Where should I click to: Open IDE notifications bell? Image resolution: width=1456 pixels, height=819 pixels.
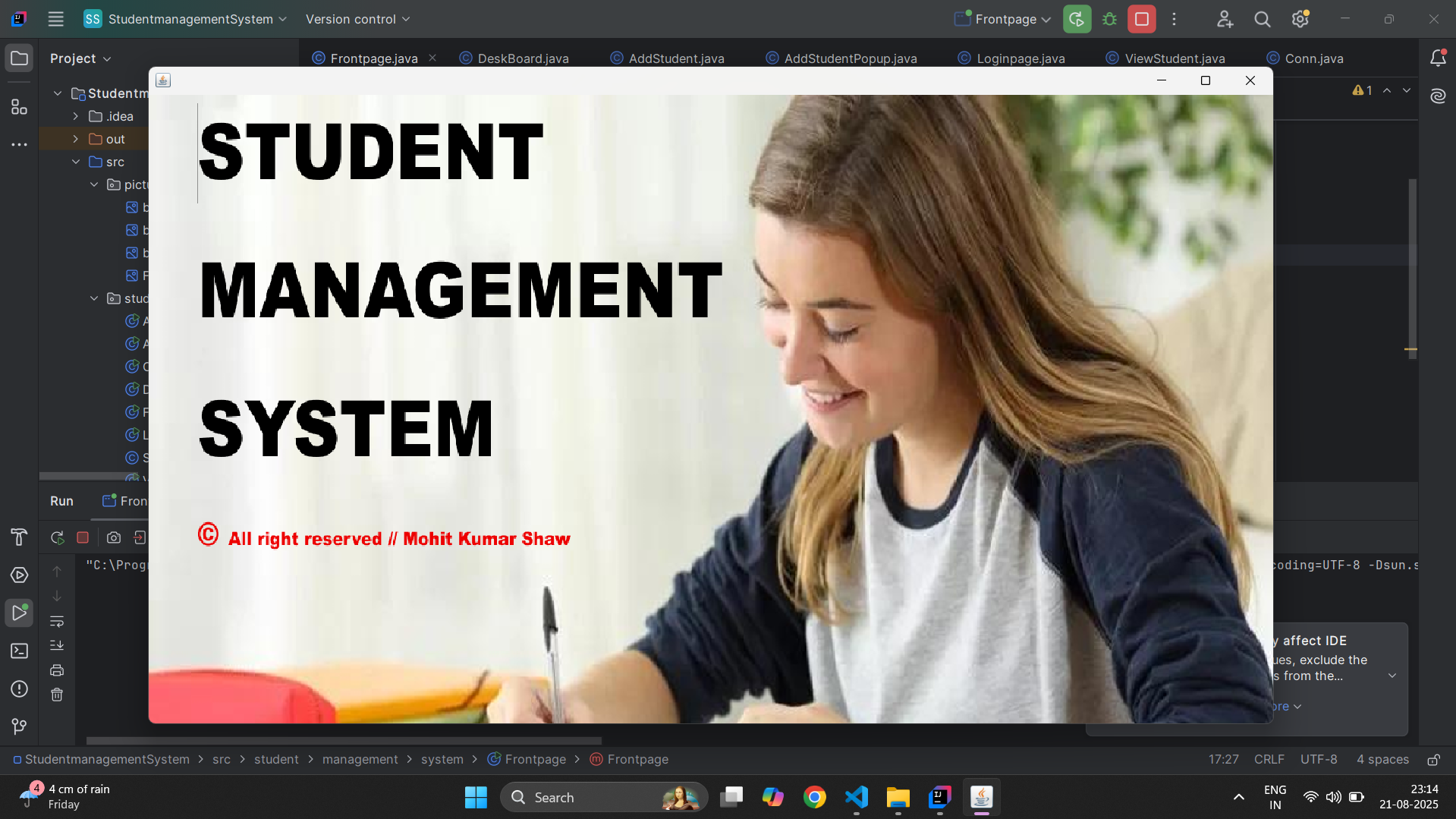coord(1438,58)
